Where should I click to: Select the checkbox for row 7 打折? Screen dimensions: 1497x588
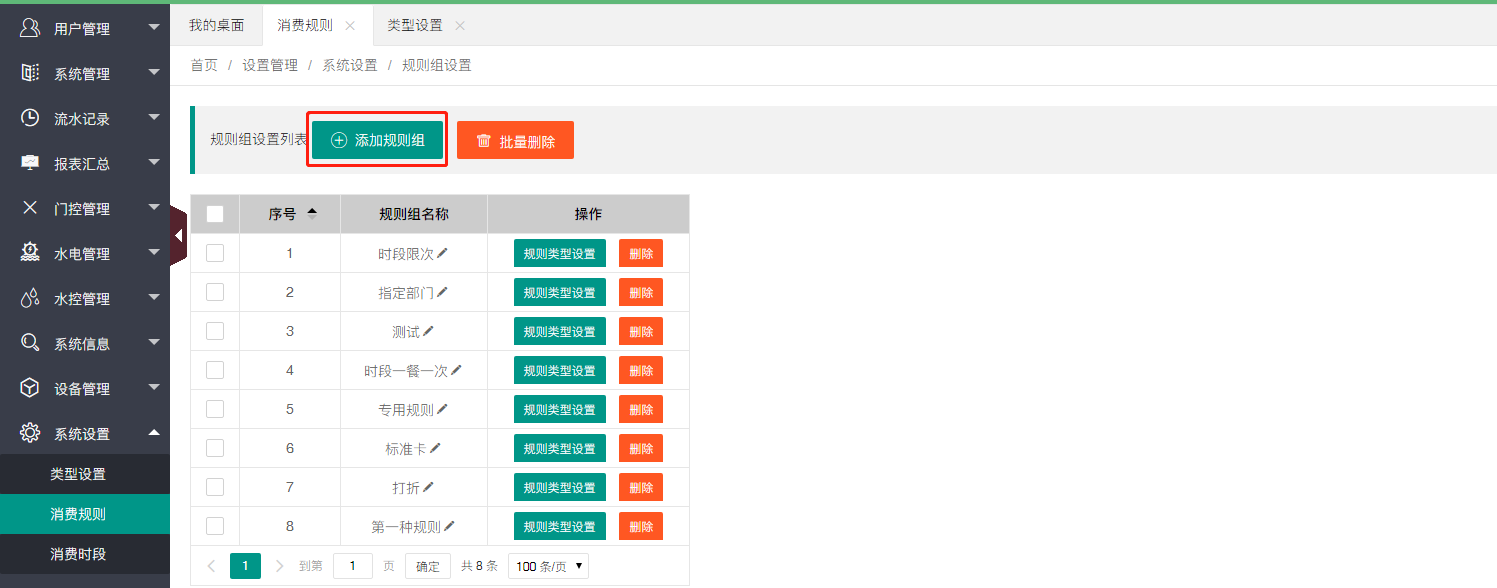(x=215, y=487)
